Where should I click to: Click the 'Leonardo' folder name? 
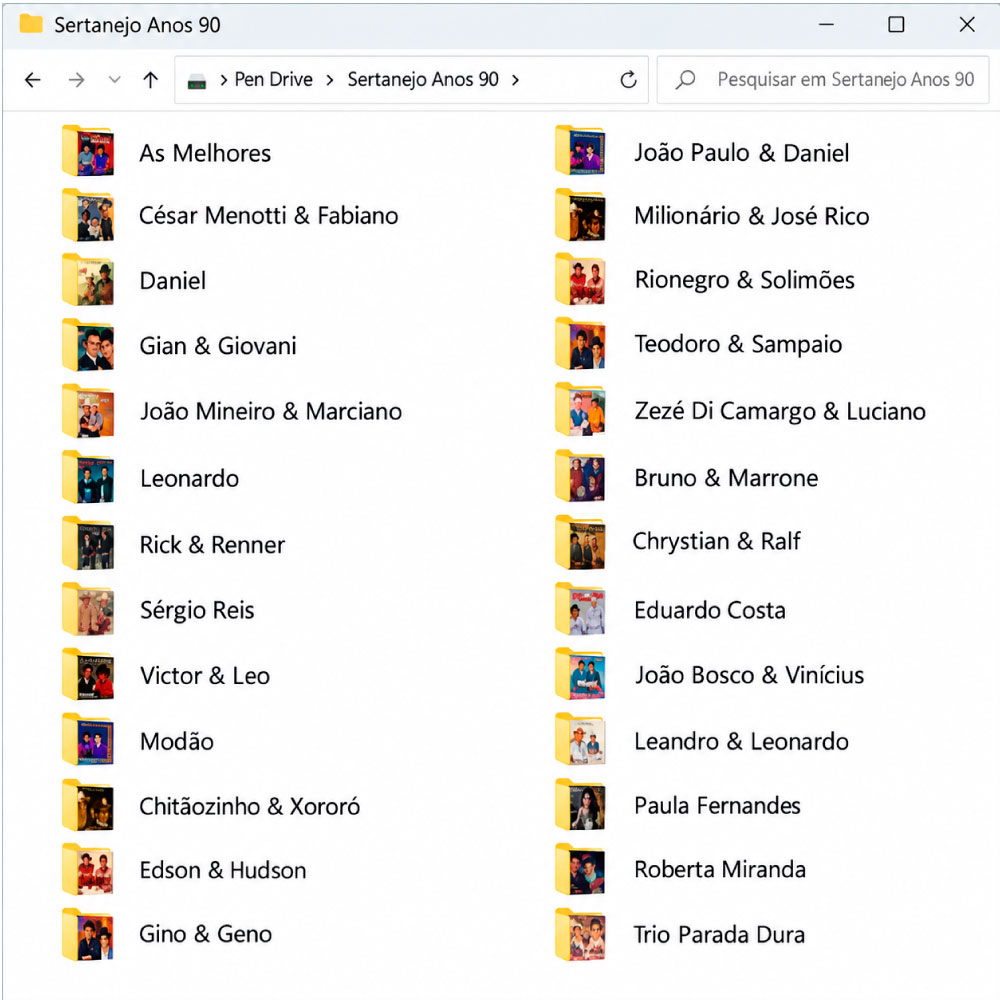pyautogui.click(x=189, y=479)
